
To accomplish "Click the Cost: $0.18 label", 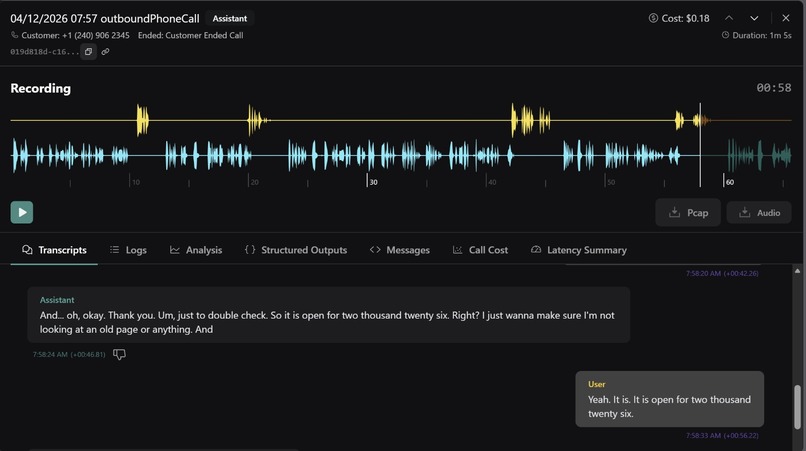I will [679, 19].
